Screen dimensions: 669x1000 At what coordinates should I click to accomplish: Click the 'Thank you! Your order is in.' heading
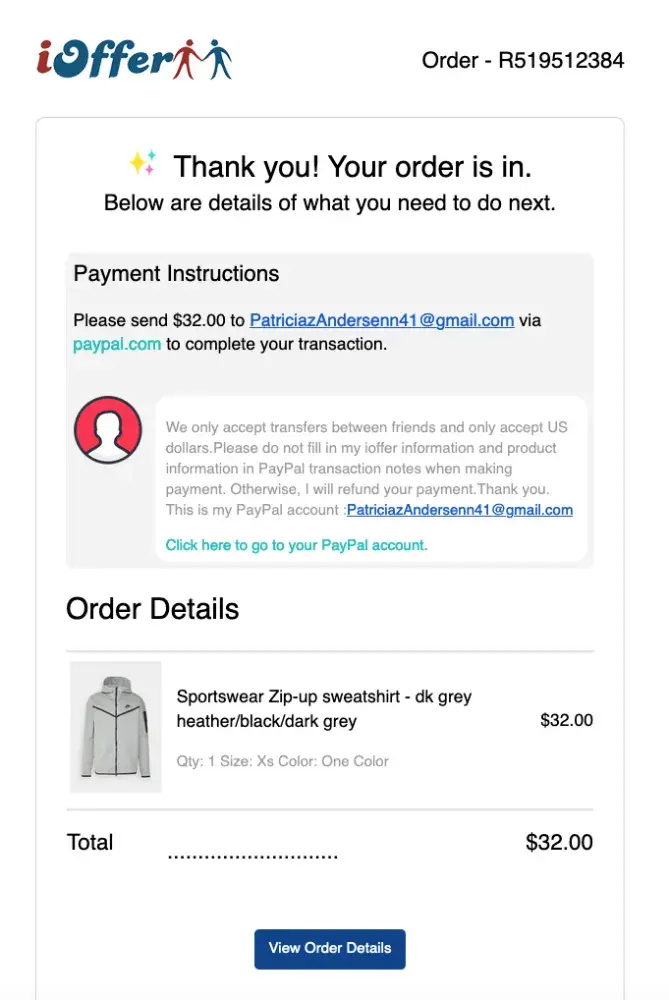[x=352, y=166]
